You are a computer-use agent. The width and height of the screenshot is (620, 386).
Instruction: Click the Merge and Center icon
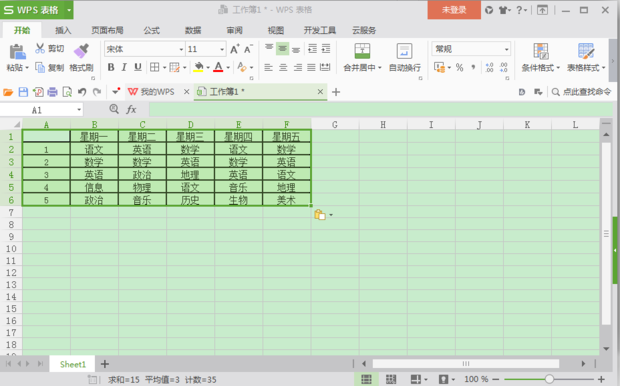(362, 51)
